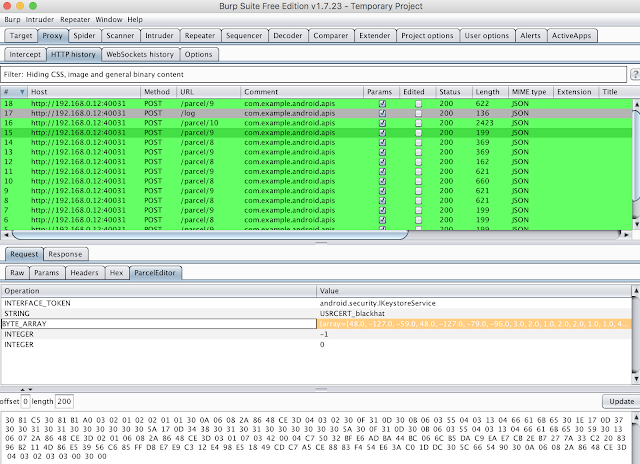Switch to the Spider tab
Viewport: 640px width, 464px height.
(x=84, y=36)
